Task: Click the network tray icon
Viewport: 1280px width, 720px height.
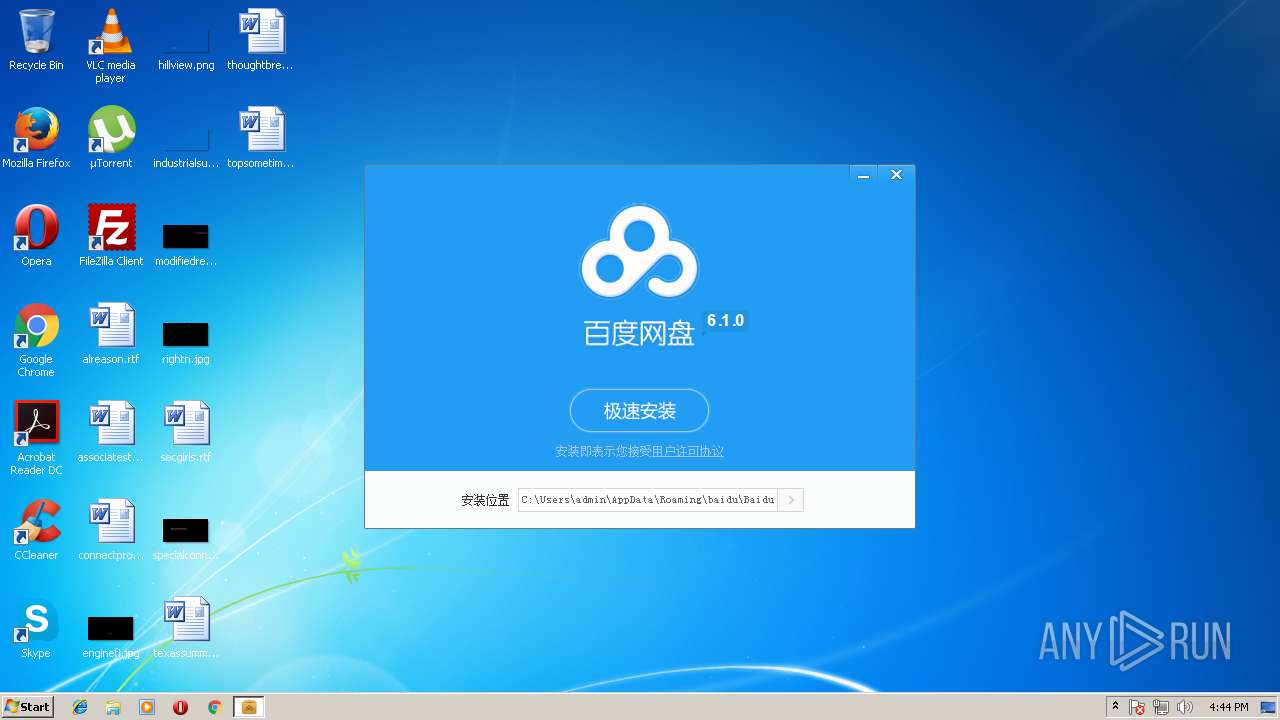Action: 1161,707
